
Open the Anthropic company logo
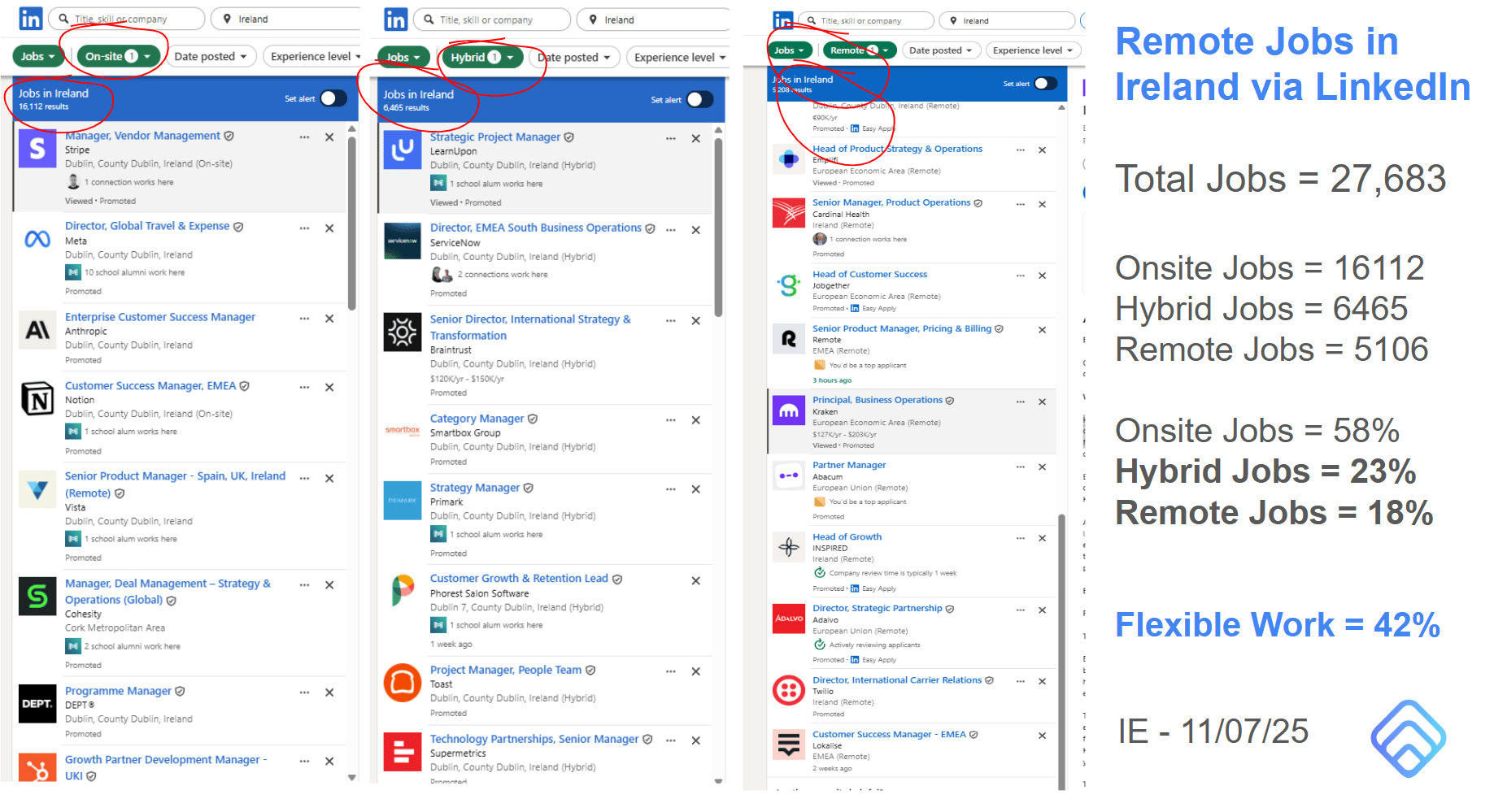(x=37, y=330)
